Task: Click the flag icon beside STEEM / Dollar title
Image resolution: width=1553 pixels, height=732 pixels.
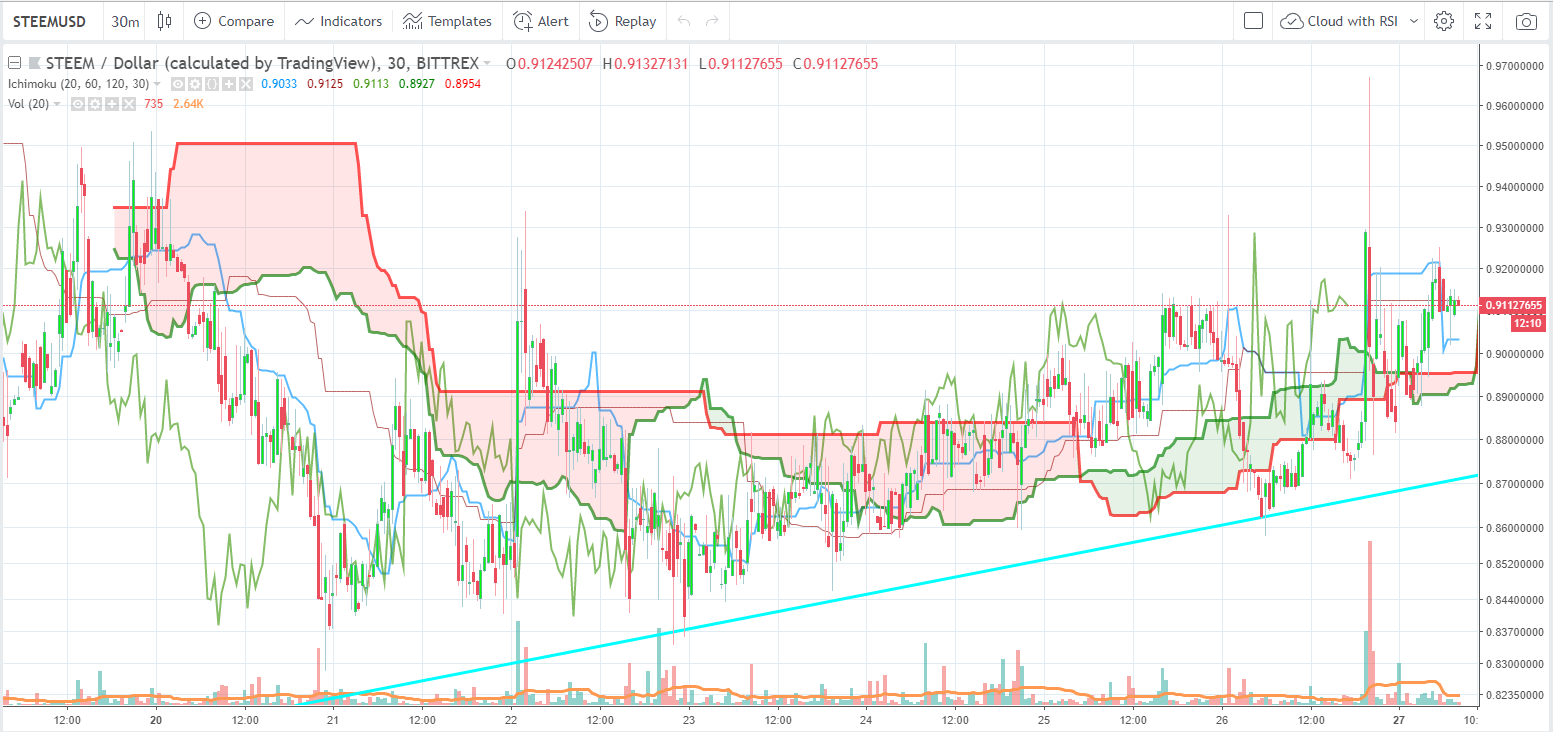Action: (34, 64)
